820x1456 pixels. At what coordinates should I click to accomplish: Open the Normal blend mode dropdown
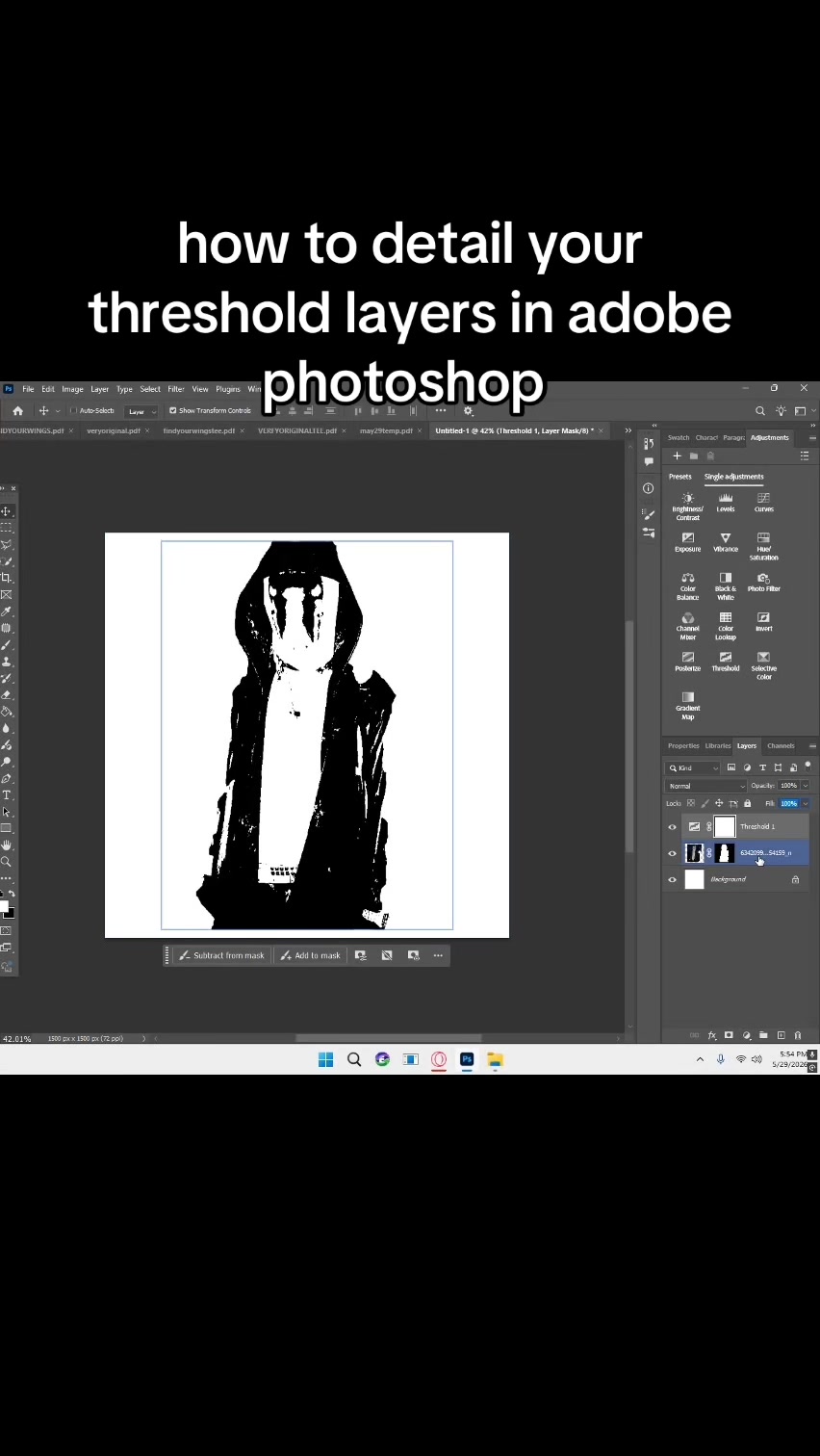click(x=706, y=786)
